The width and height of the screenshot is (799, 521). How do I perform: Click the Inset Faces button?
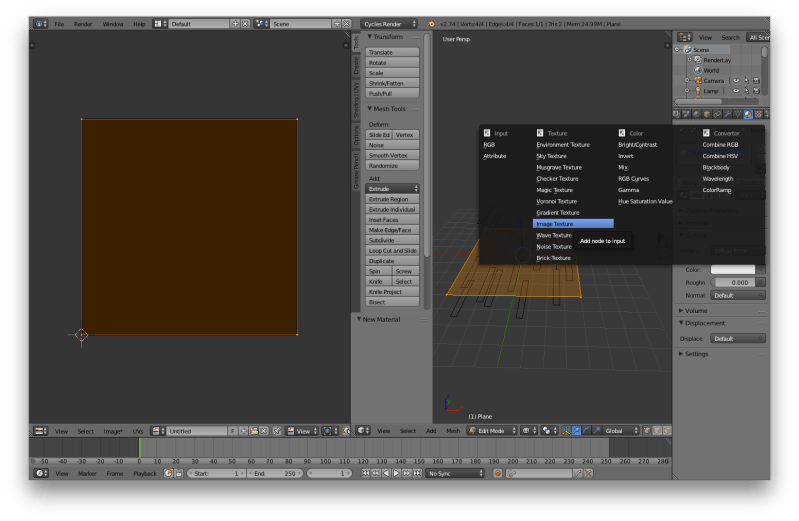tap(392, 220)
